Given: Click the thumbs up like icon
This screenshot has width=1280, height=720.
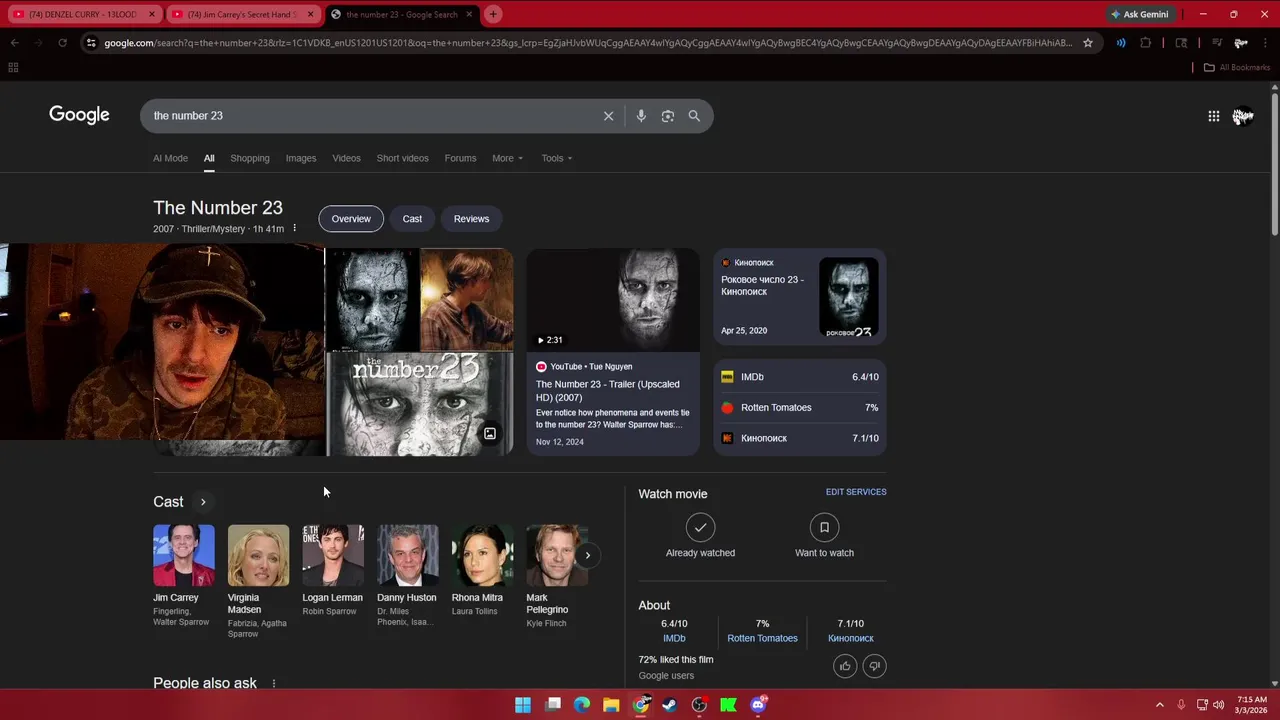Looking at the screenshot, I should pyautogui.click(x=845, y=666).
